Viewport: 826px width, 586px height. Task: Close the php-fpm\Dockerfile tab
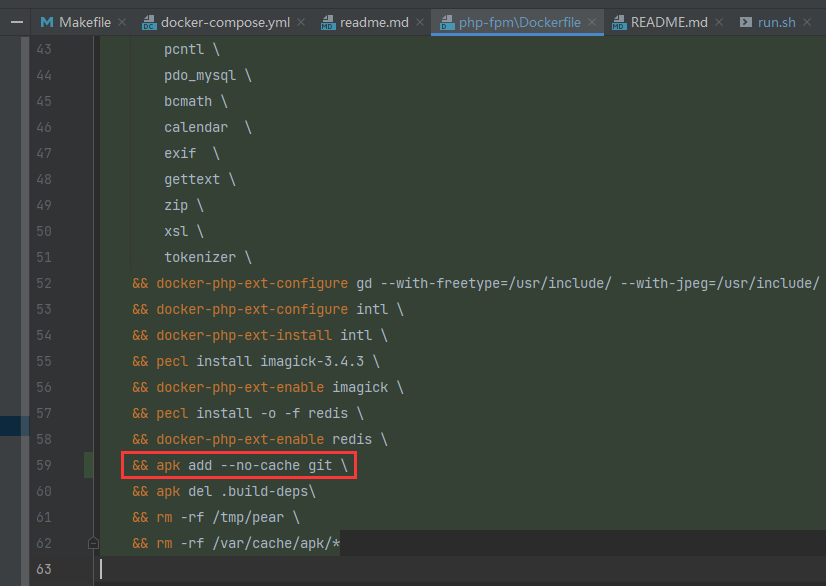click(x=593, y=22)
